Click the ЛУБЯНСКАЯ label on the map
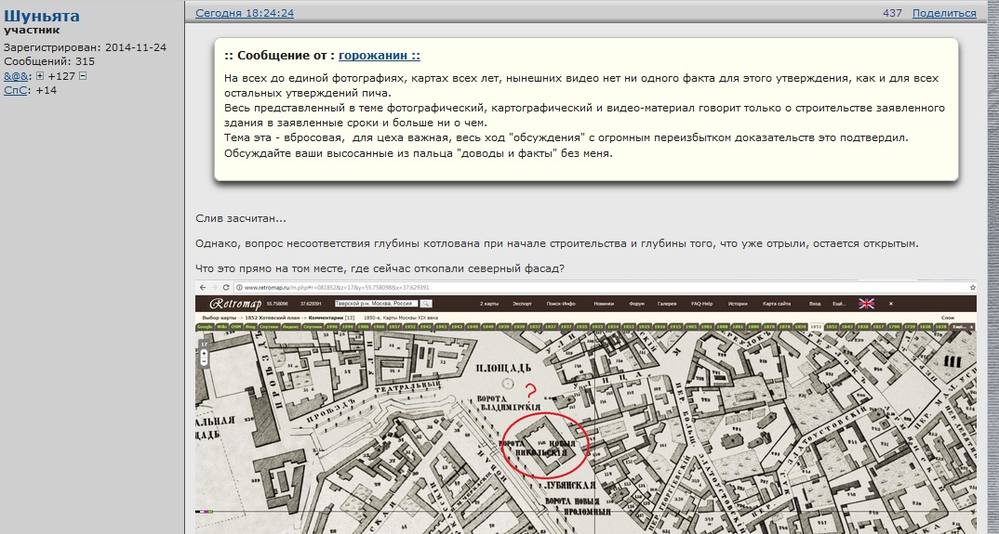The width and height of the screenshot is (999, 534). [x=570, y=486]
